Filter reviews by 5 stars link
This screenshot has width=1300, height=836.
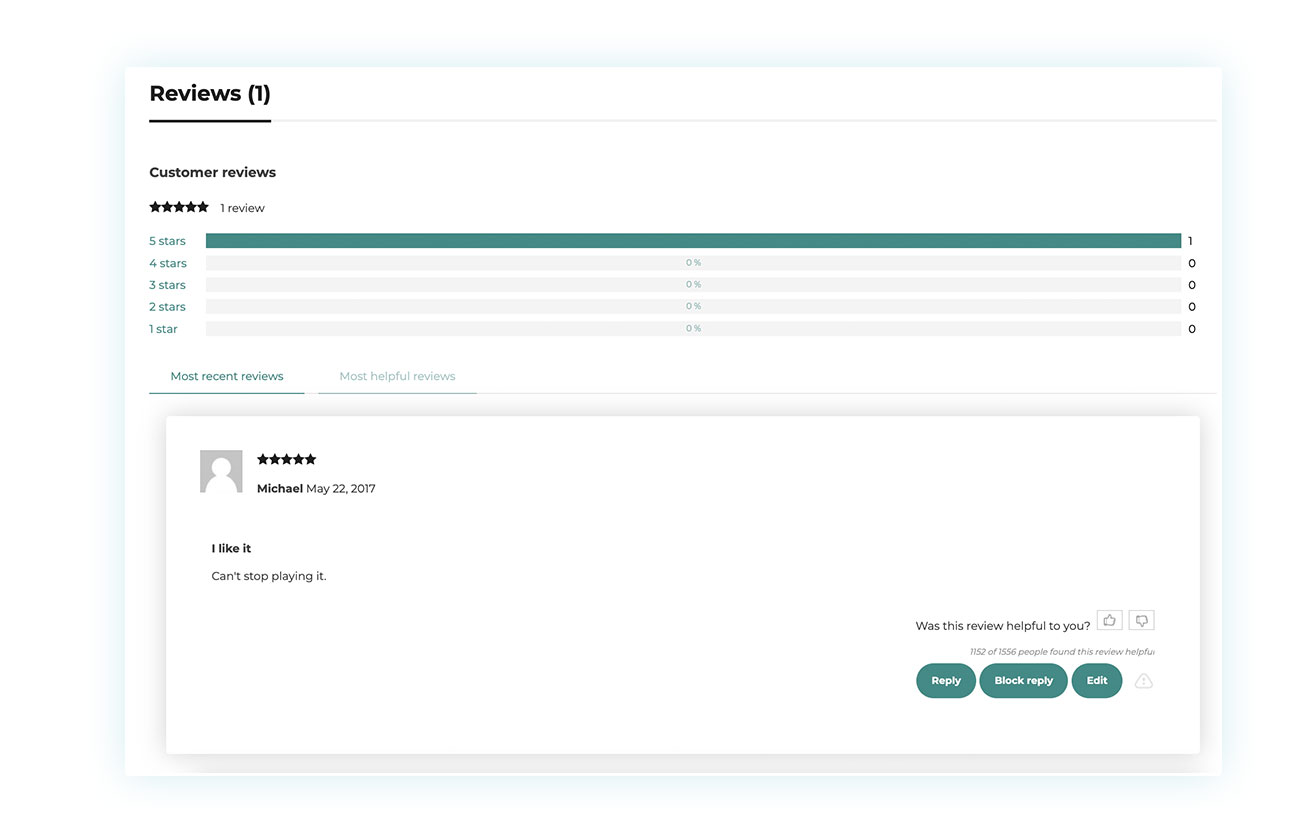[x=167, y=241]
